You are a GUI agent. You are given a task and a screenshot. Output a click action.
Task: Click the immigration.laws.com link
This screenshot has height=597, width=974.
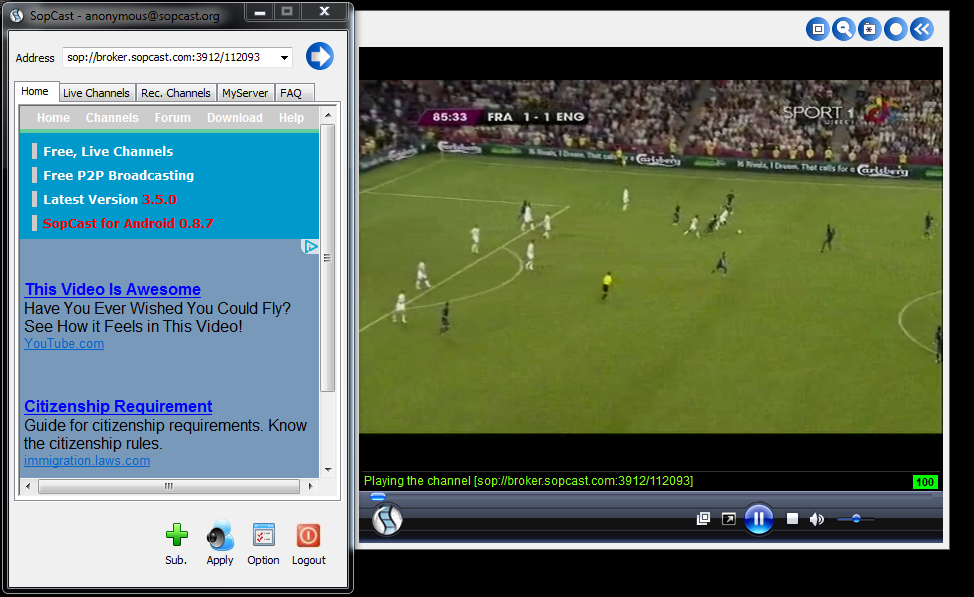(x=87, y=460)
